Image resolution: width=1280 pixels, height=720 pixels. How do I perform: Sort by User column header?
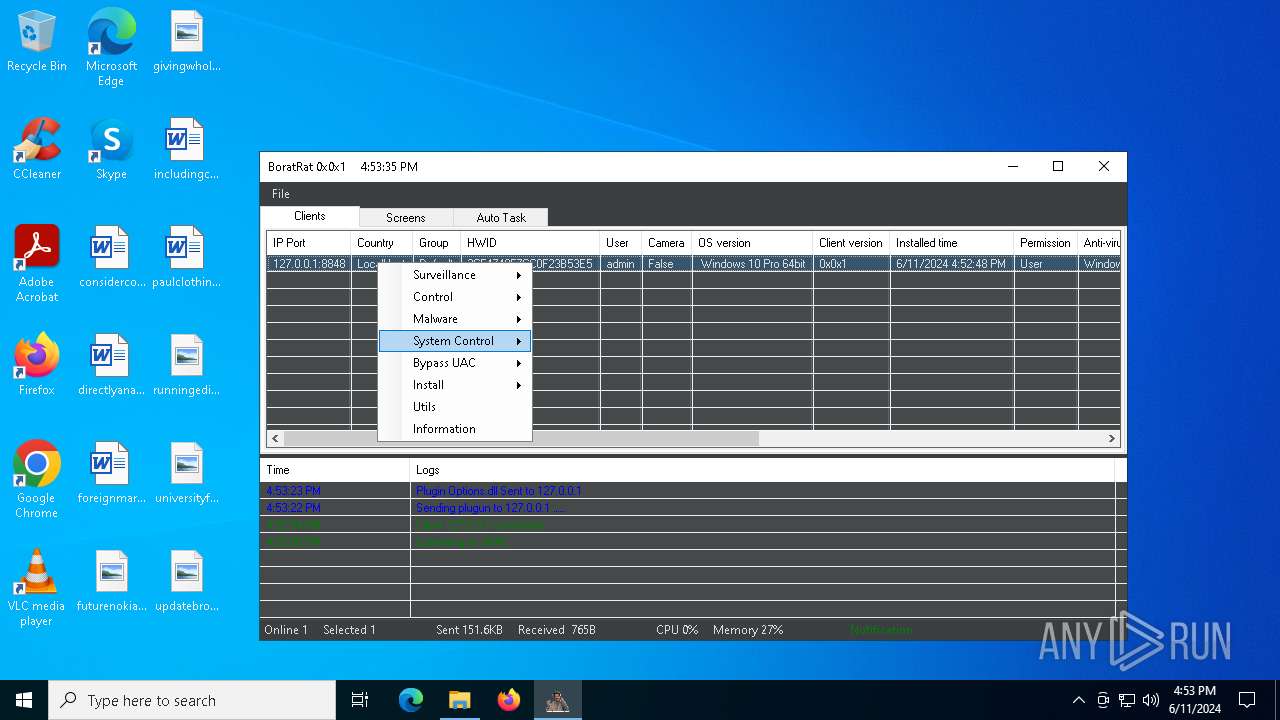pyautogui.click(x=621, y=243)
